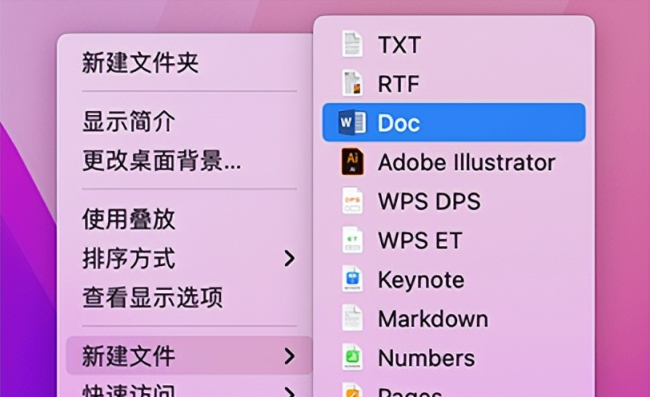This screenshot has width=650, height=397.
Task: Select the WPS ET entry
Action: (454, 240)
